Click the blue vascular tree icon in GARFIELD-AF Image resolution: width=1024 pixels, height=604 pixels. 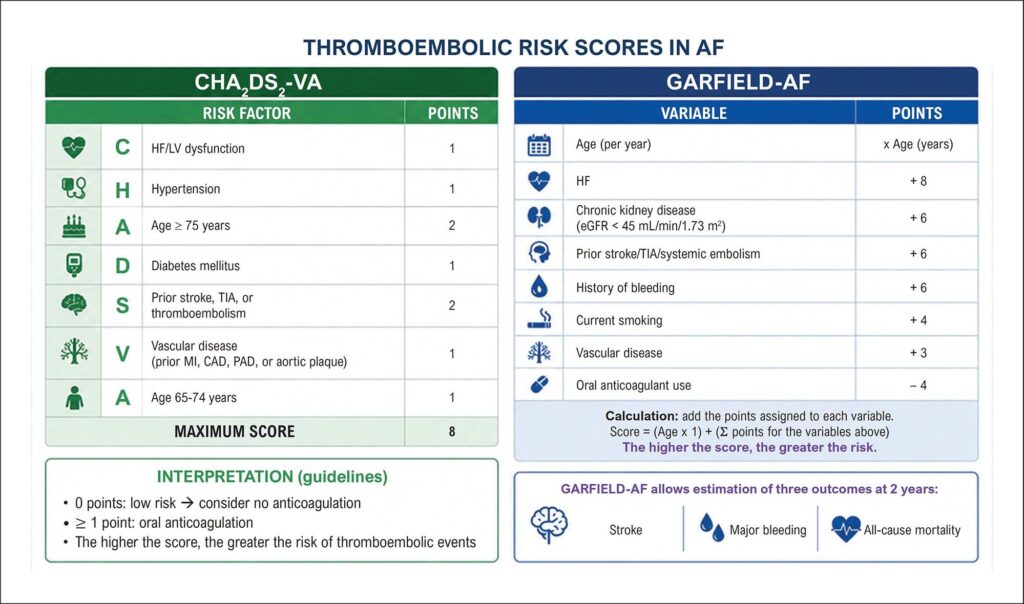click(539, 353)
